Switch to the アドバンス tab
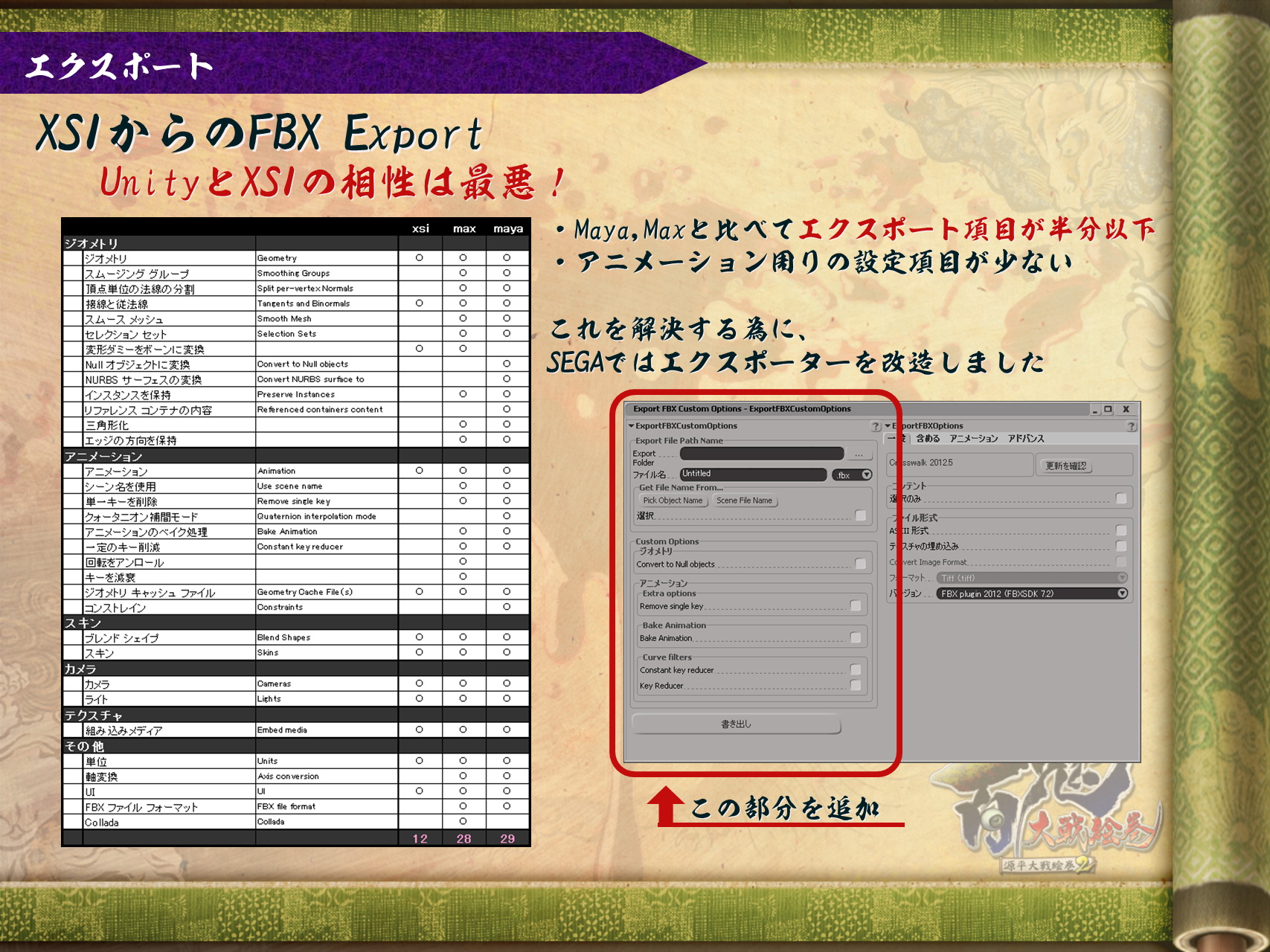The height and width of the screenshot is (952, 1270). 1026,439
